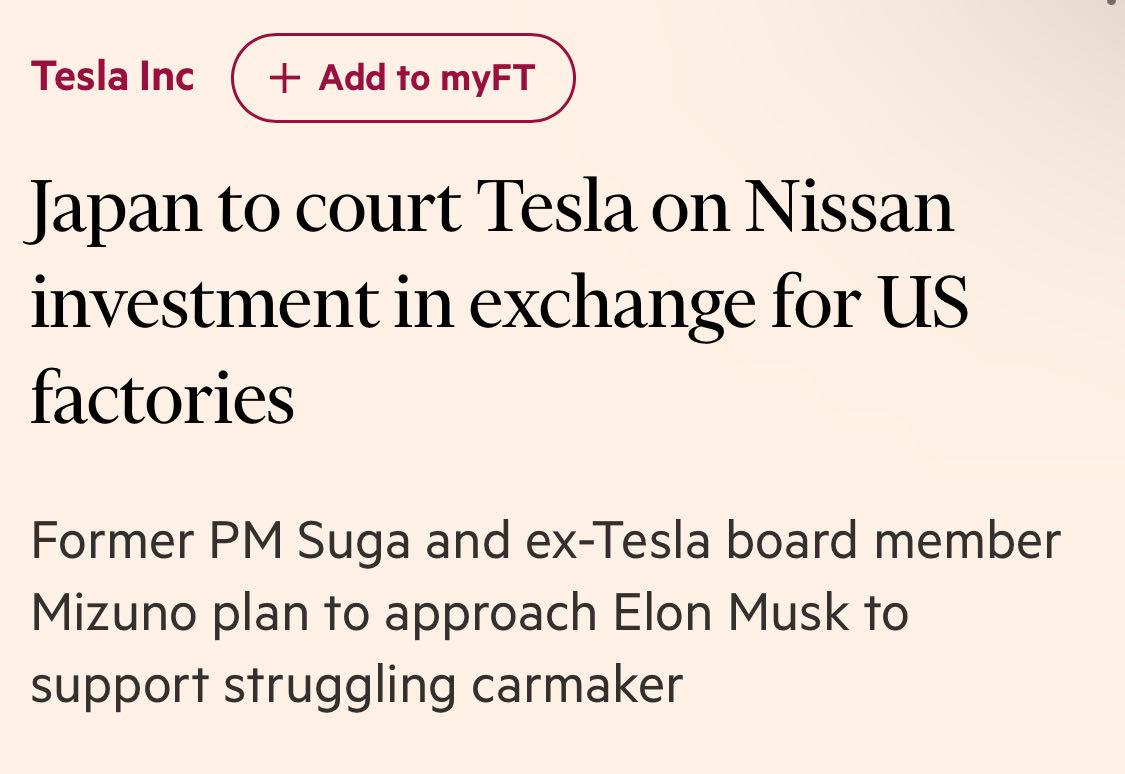Screen dimensions: 1125x774
Task: Click the word approach in the subheading
Action: [x=490, y=614]
